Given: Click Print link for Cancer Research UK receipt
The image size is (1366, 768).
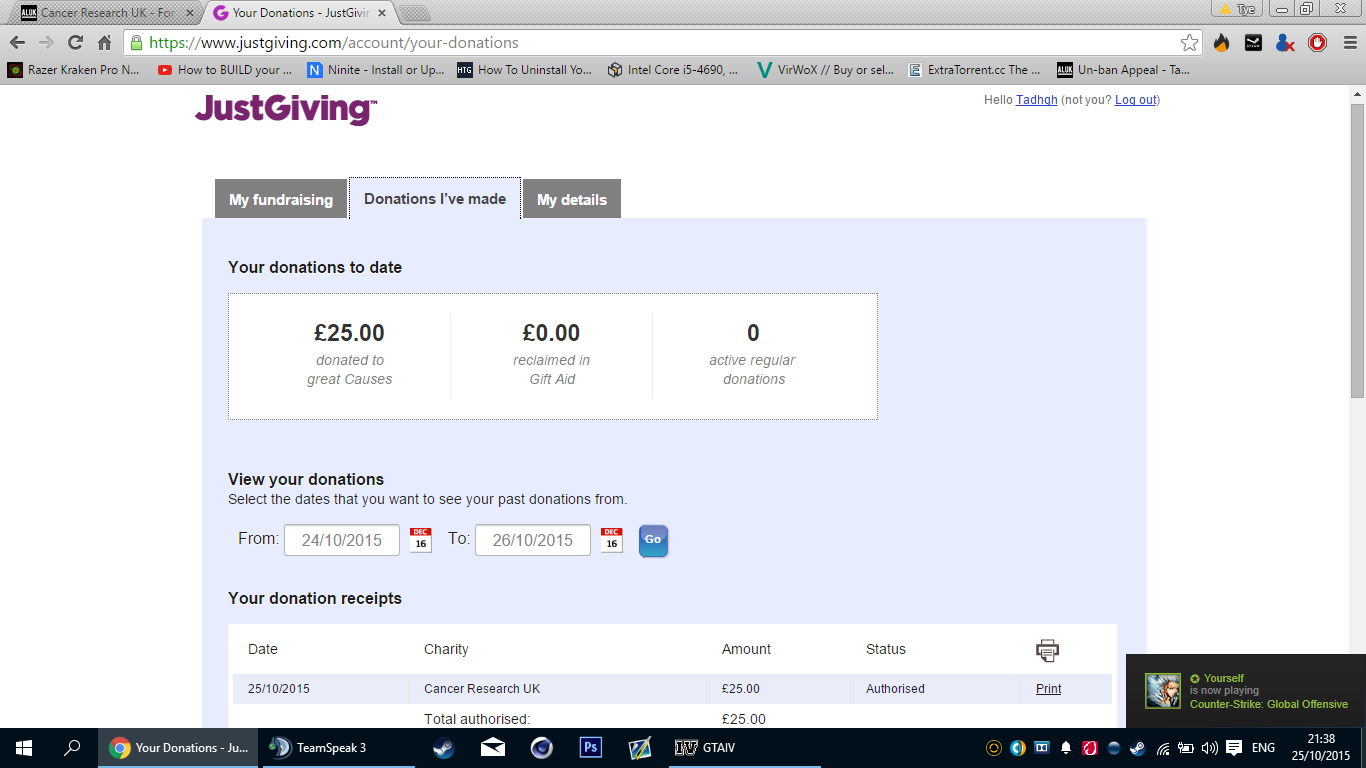Looking at the screenshot, I should click(1049, 689).
